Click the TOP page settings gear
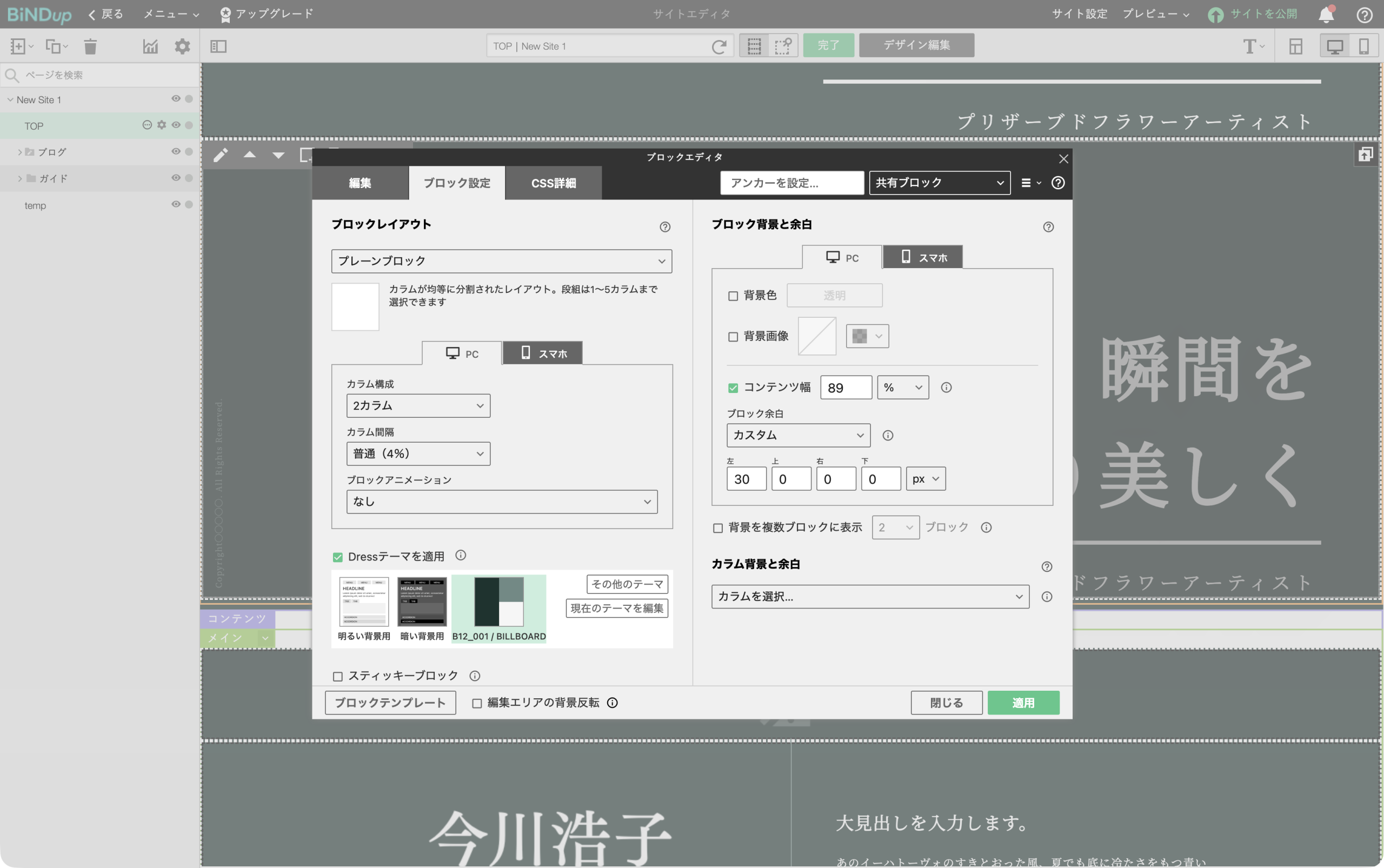The image size is (1384, 868). (x=162, y=125)
